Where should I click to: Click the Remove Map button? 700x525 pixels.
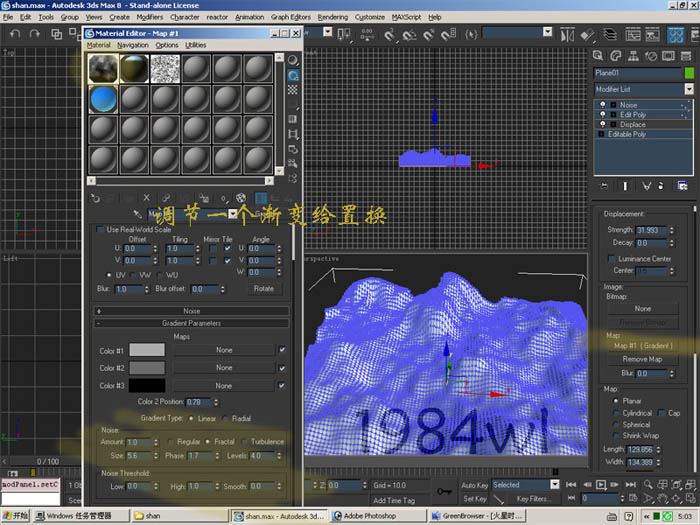642,359
